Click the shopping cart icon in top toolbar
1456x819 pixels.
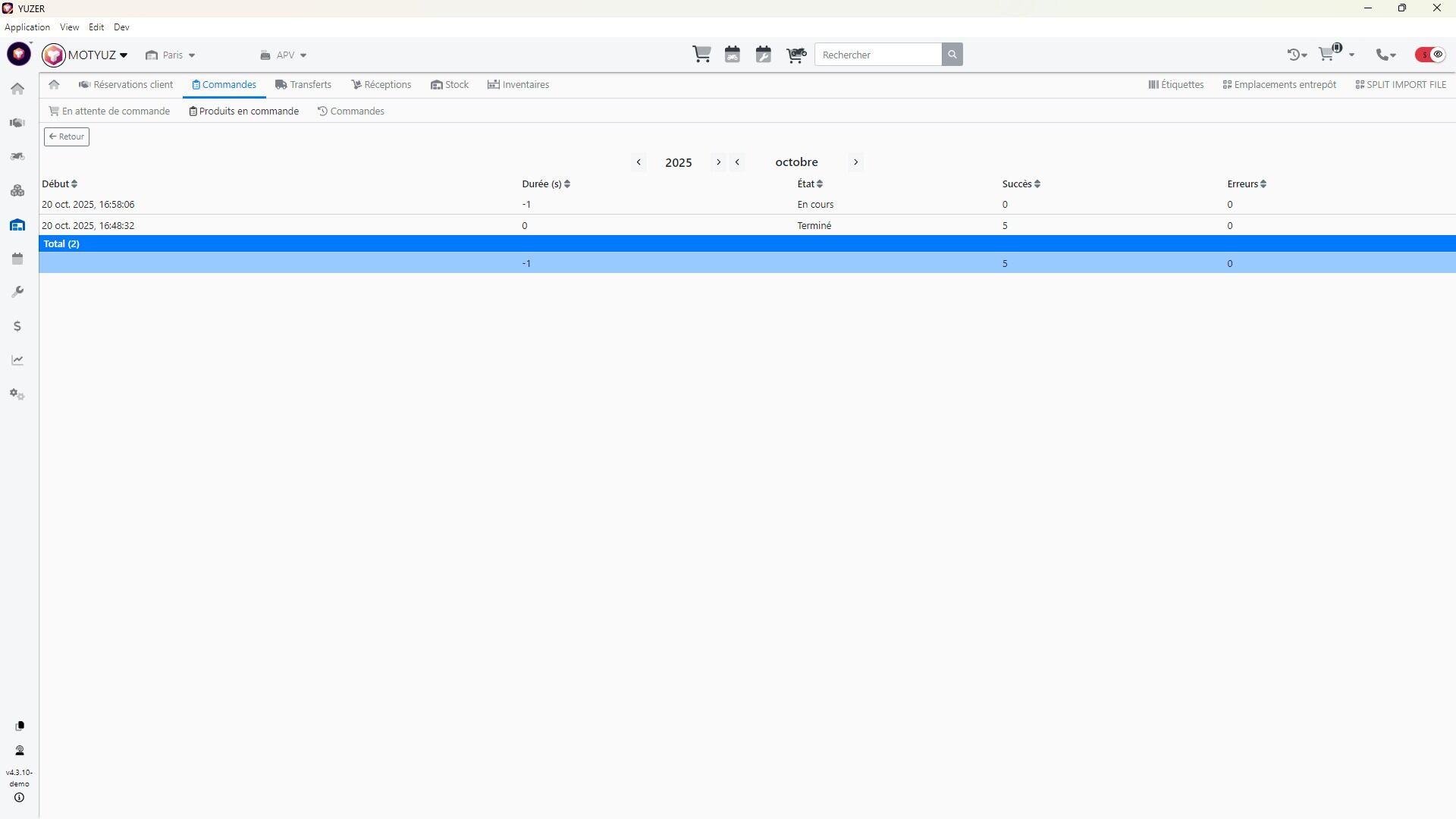point(701,55)
